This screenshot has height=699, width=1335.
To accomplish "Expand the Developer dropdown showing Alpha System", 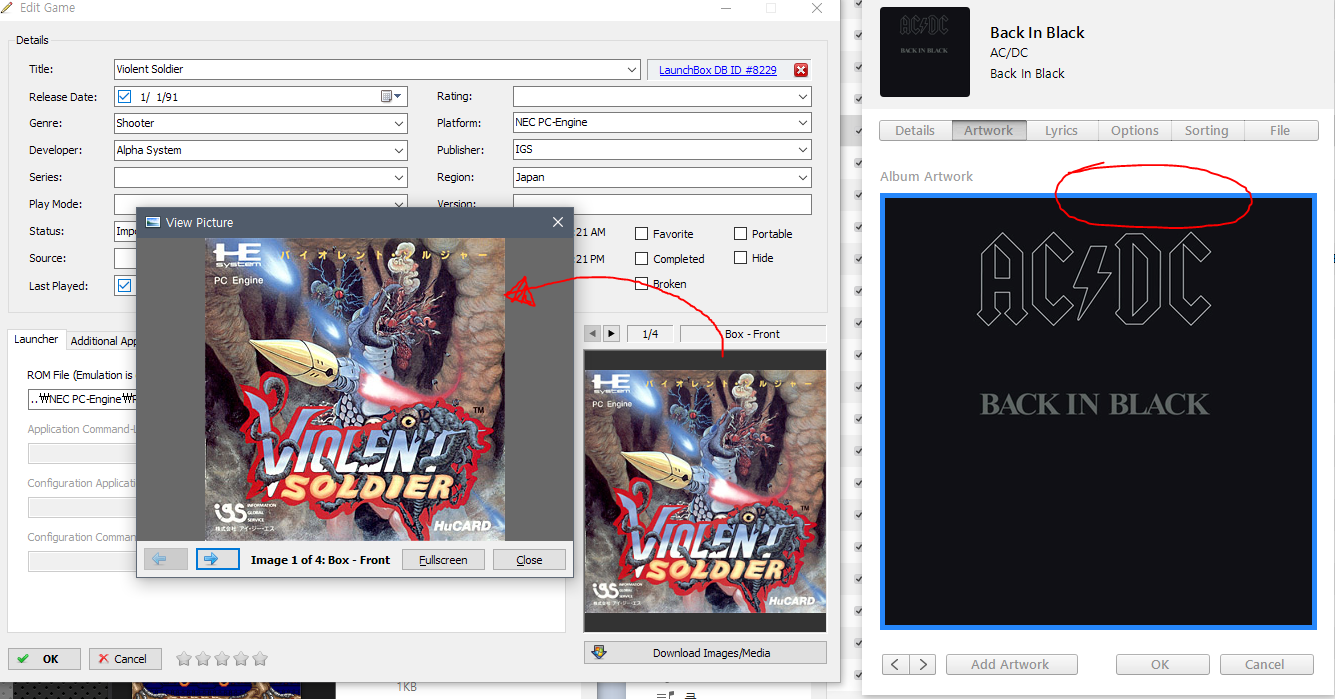I will [399, 151].
